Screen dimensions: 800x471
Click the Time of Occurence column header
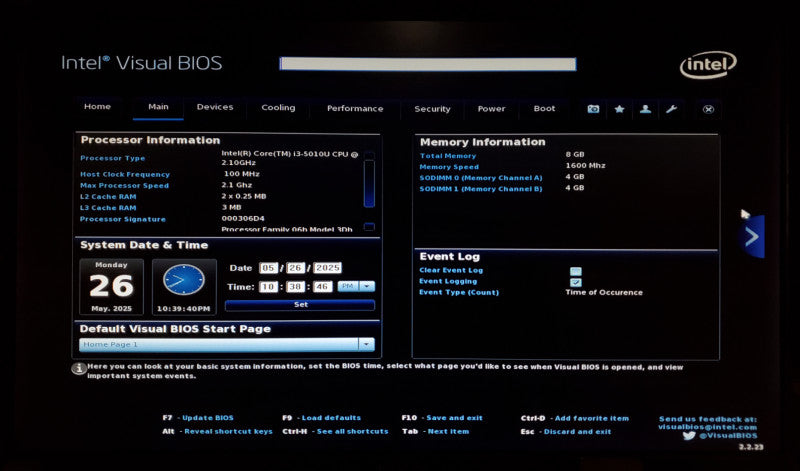point(604,292)
